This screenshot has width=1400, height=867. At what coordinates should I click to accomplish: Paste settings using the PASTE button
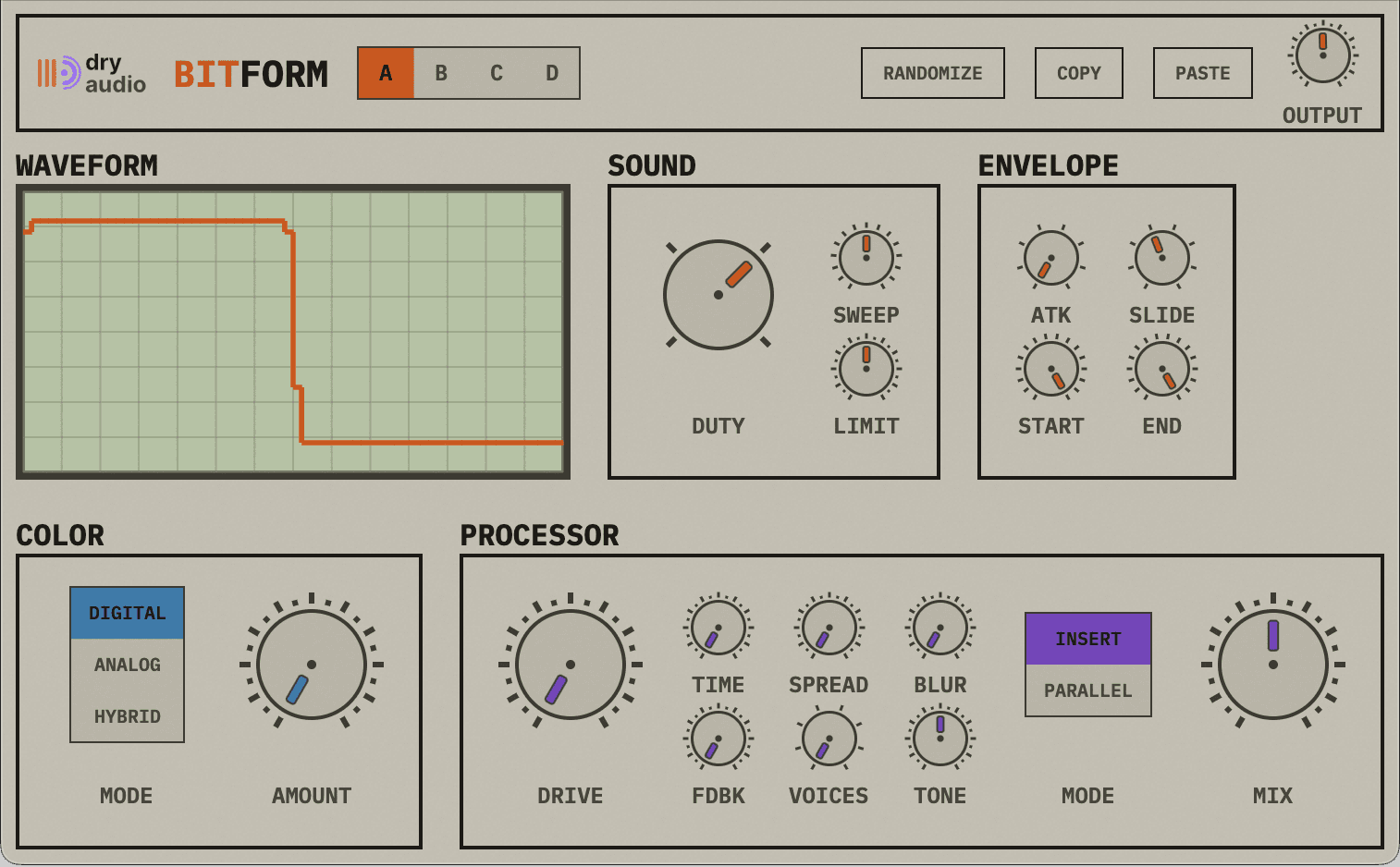[1202, 73]
